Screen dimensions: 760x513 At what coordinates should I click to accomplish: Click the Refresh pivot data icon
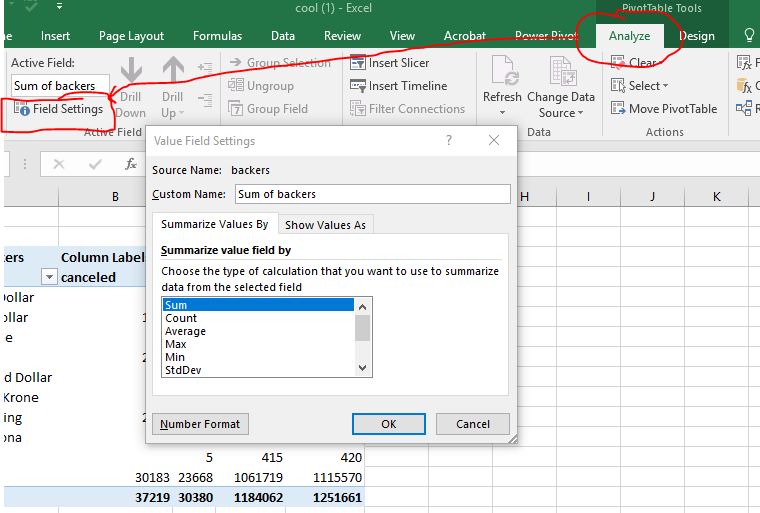tap(502, 73)
